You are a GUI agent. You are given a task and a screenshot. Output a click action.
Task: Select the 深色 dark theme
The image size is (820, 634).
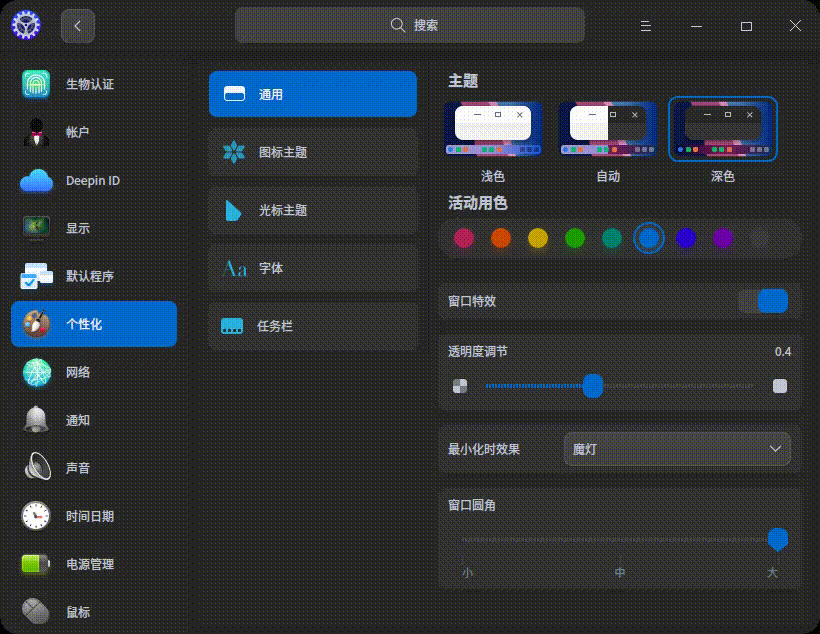pos(723,129)
